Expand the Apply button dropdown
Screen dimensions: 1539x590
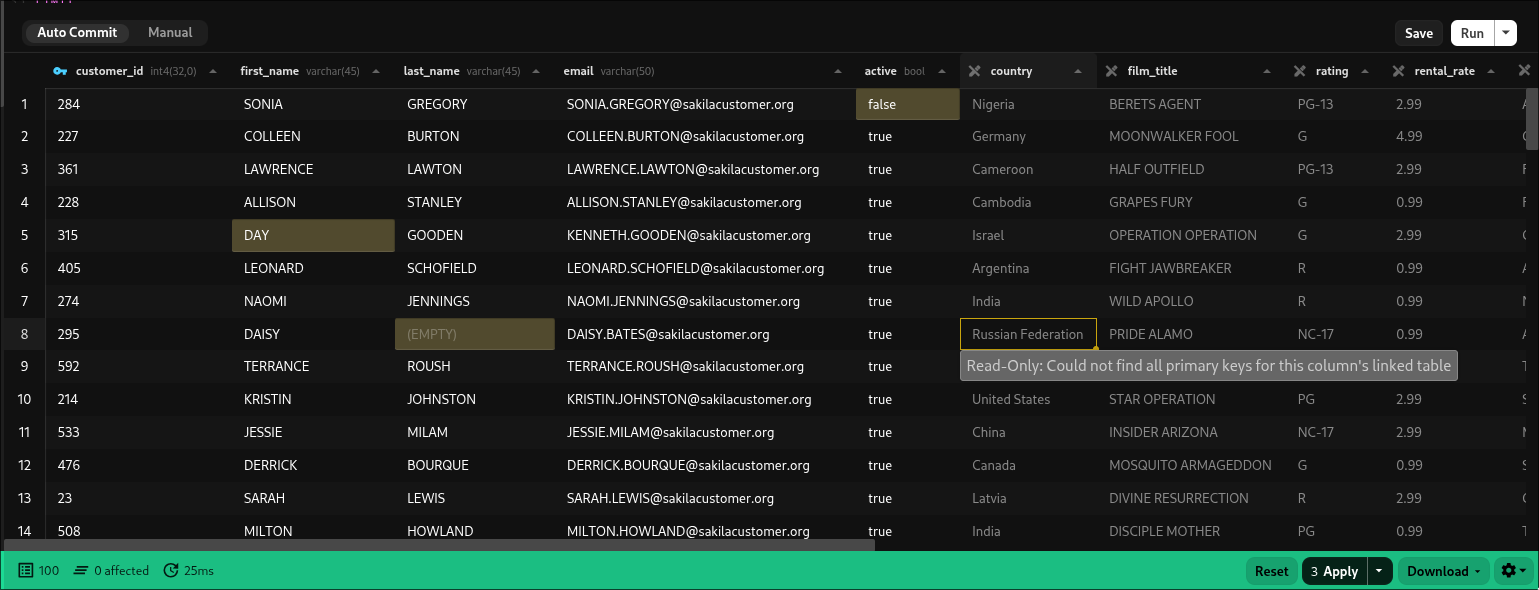coord(1380,570)
